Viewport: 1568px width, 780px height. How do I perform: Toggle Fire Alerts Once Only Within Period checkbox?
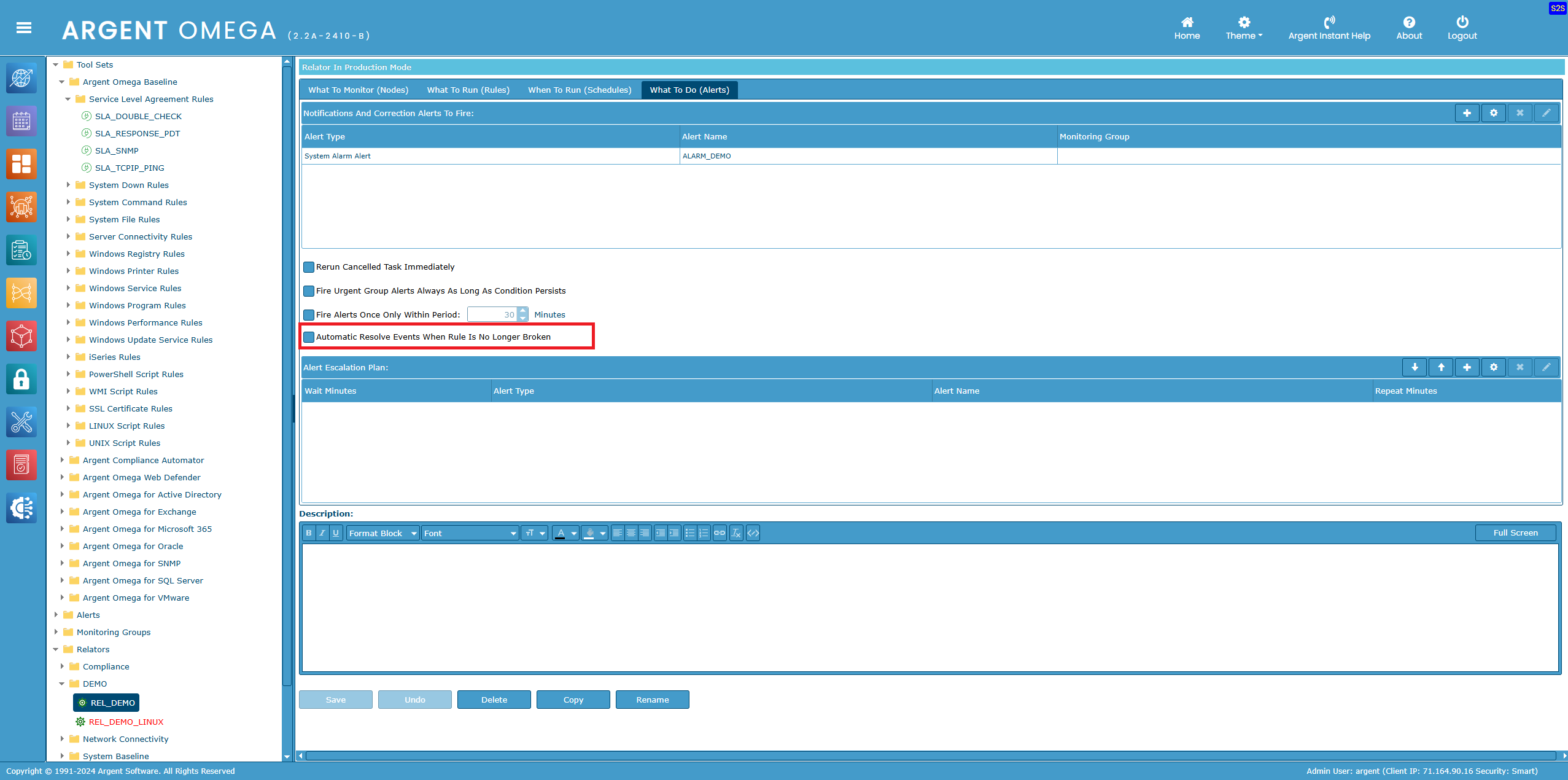point(309,315)
